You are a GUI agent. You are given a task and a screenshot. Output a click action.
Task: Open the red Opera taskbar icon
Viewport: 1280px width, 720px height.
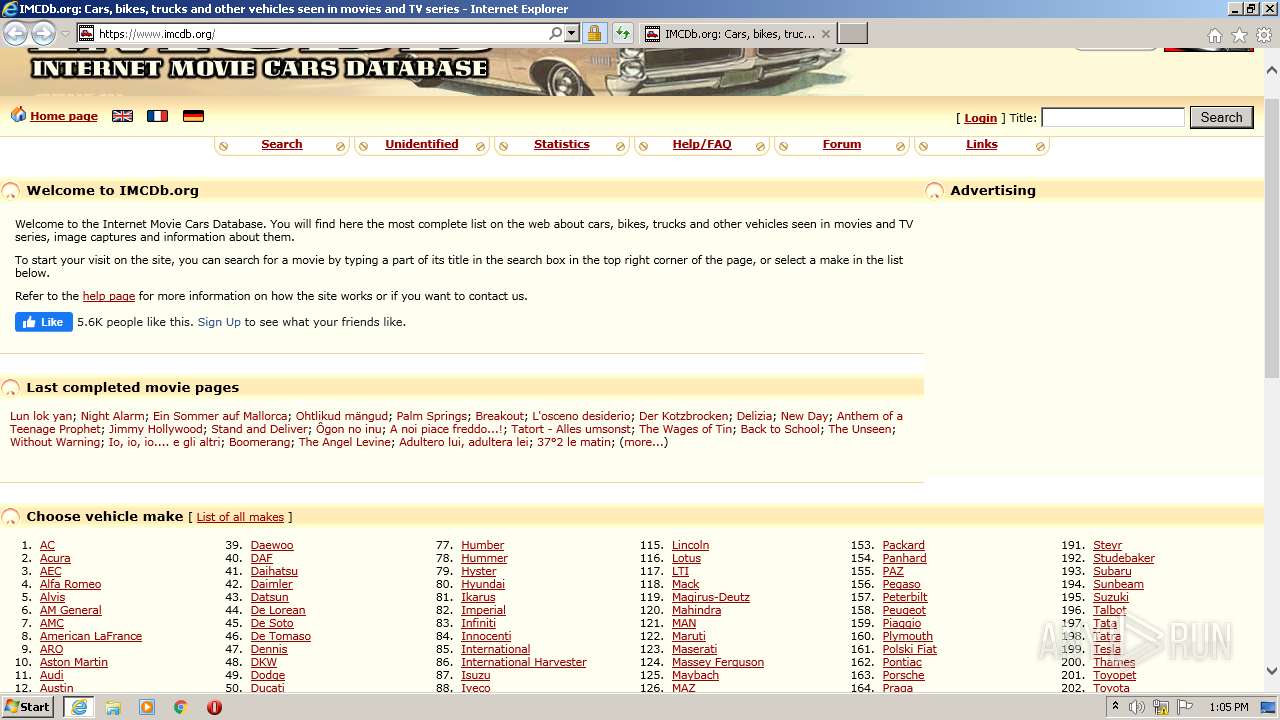click(214, 707)
